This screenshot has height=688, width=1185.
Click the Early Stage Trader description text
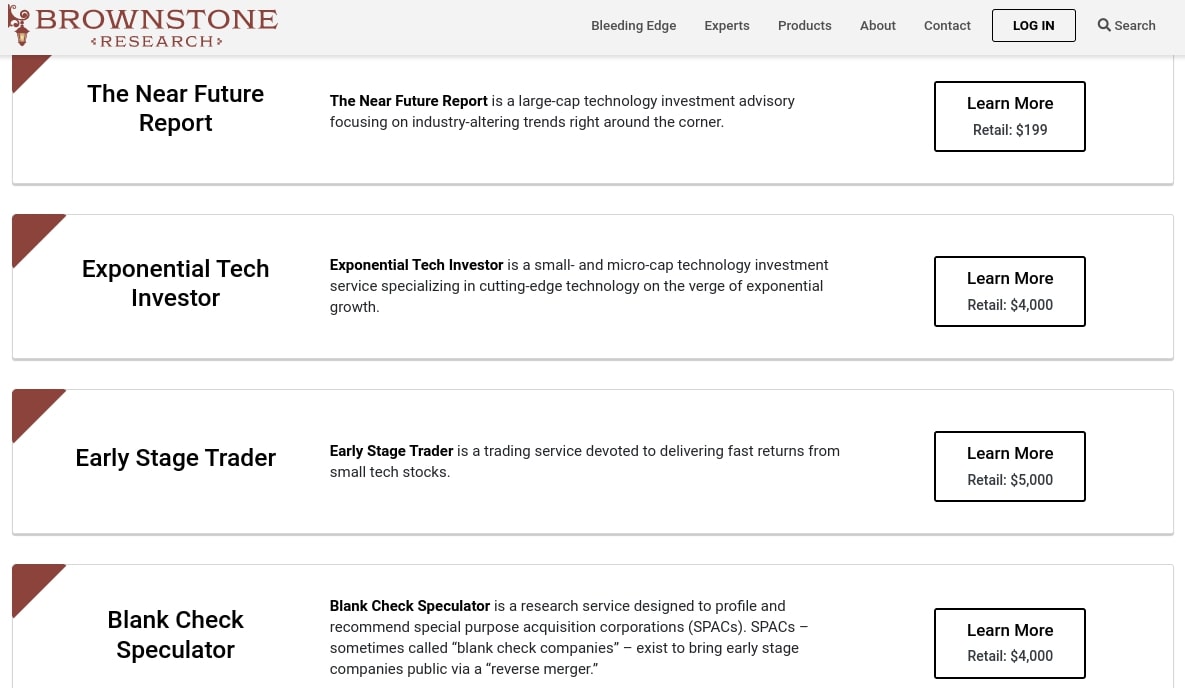click(585, 461)
